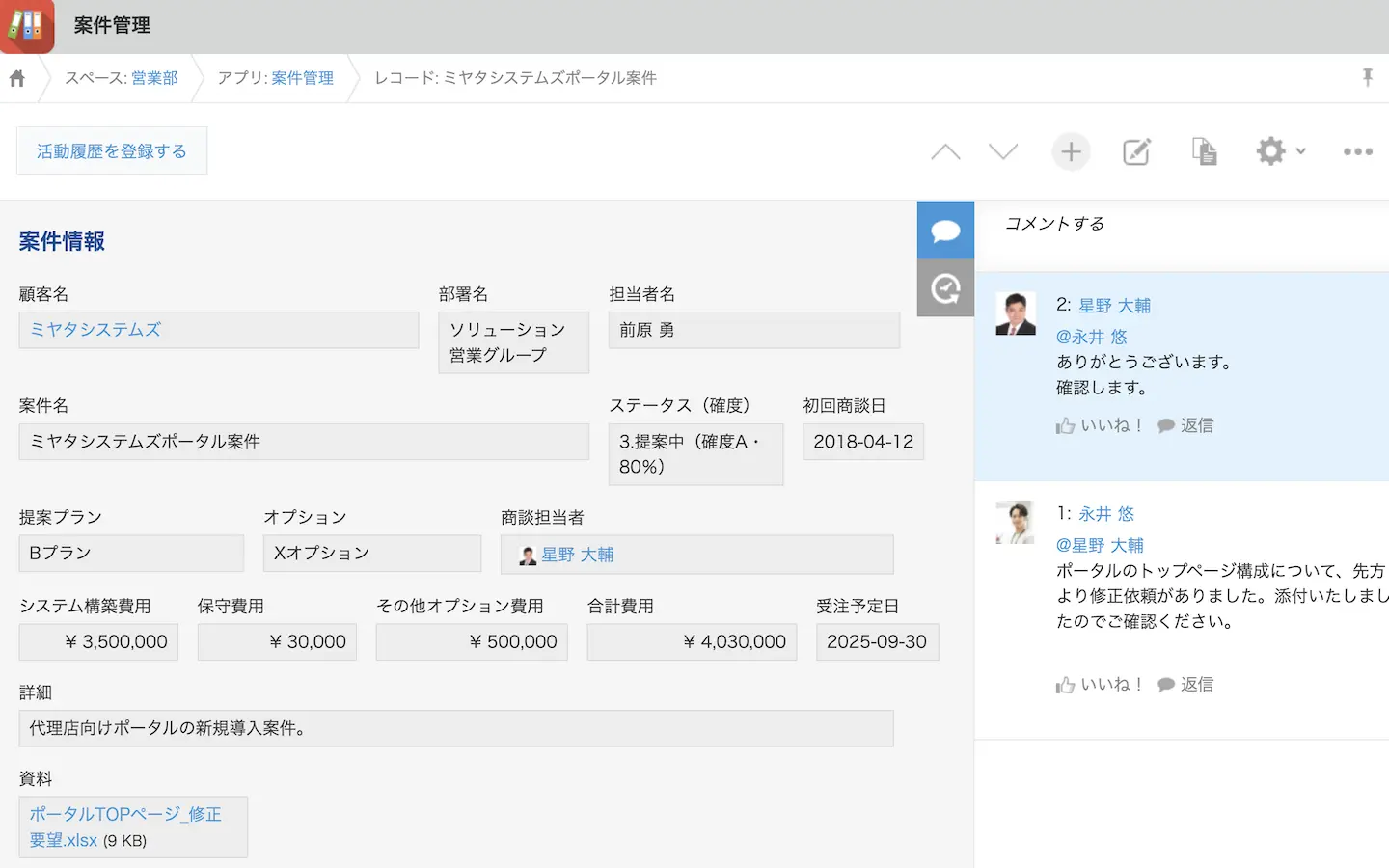Viewport: 1389px width, 868px height.
Task: Like the comment from 永井 悠
Action: click(1100, 685)
